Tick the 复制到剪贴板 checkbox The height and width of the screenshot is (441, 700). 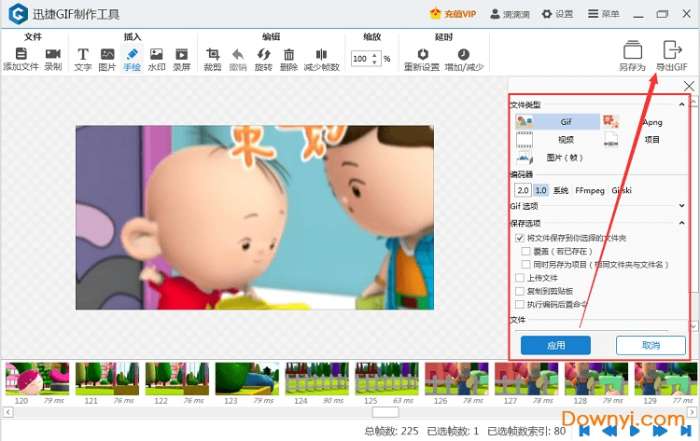point(519,291)
